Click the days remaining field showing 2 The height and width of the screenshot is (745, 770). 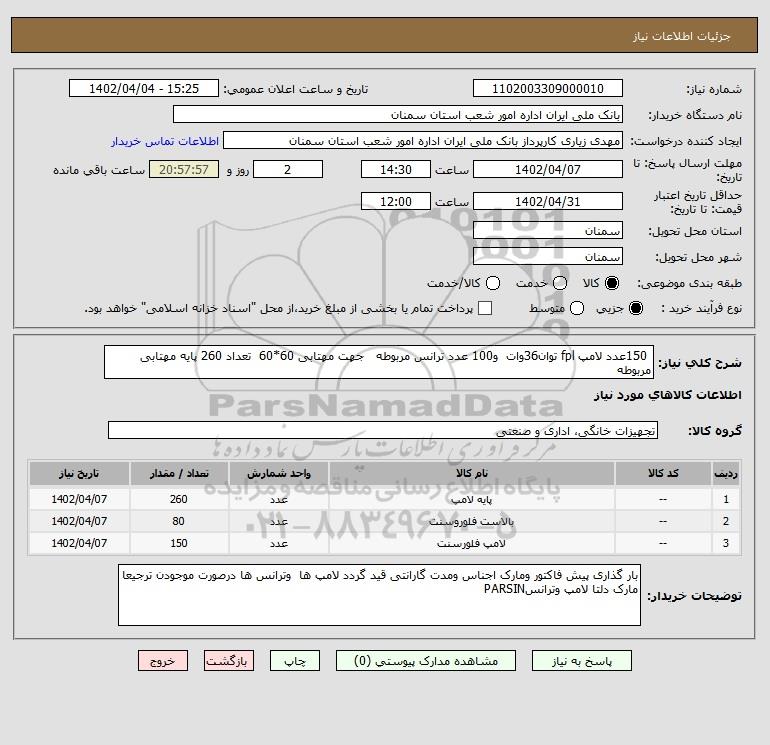(288, 169)
